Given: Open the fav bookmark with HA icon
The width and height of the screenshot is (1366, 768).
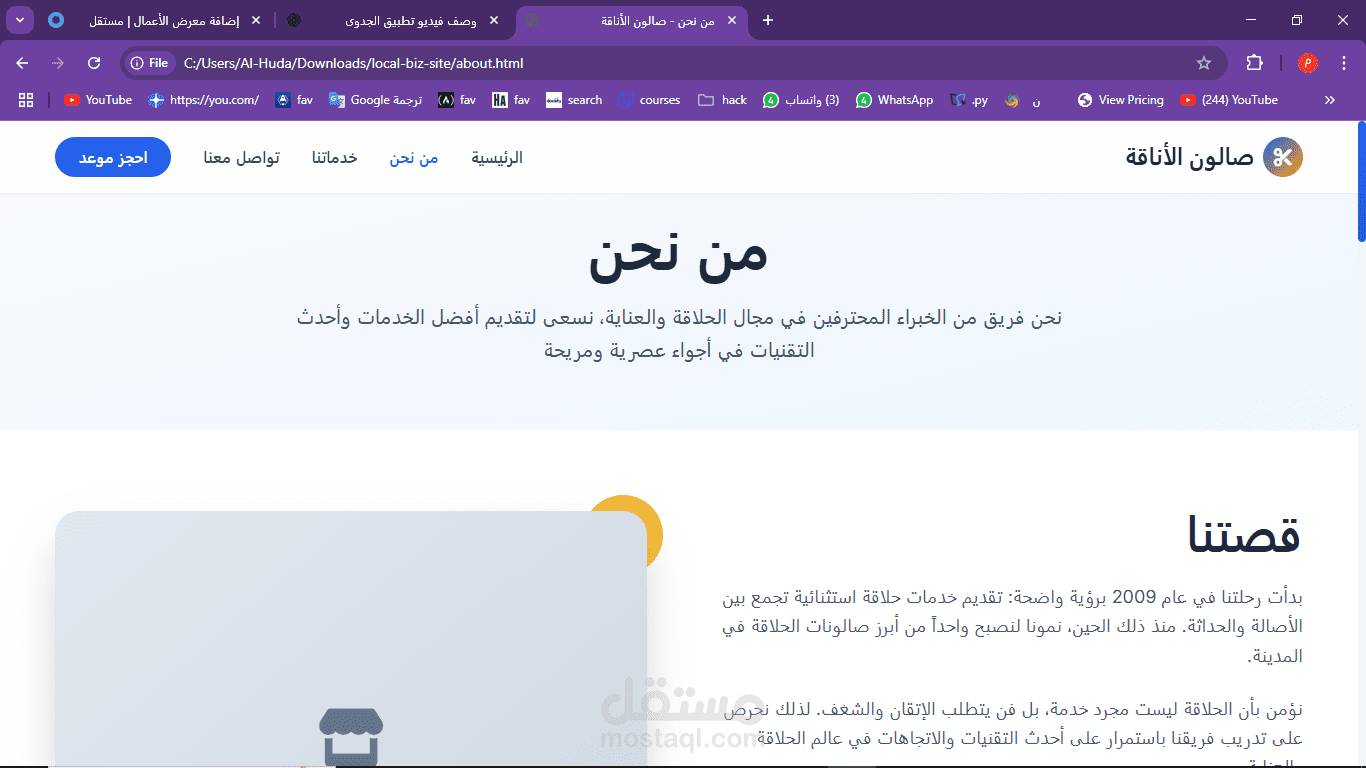Looking at the screenshot, I should pyautogui.click(x=511, y=100).
